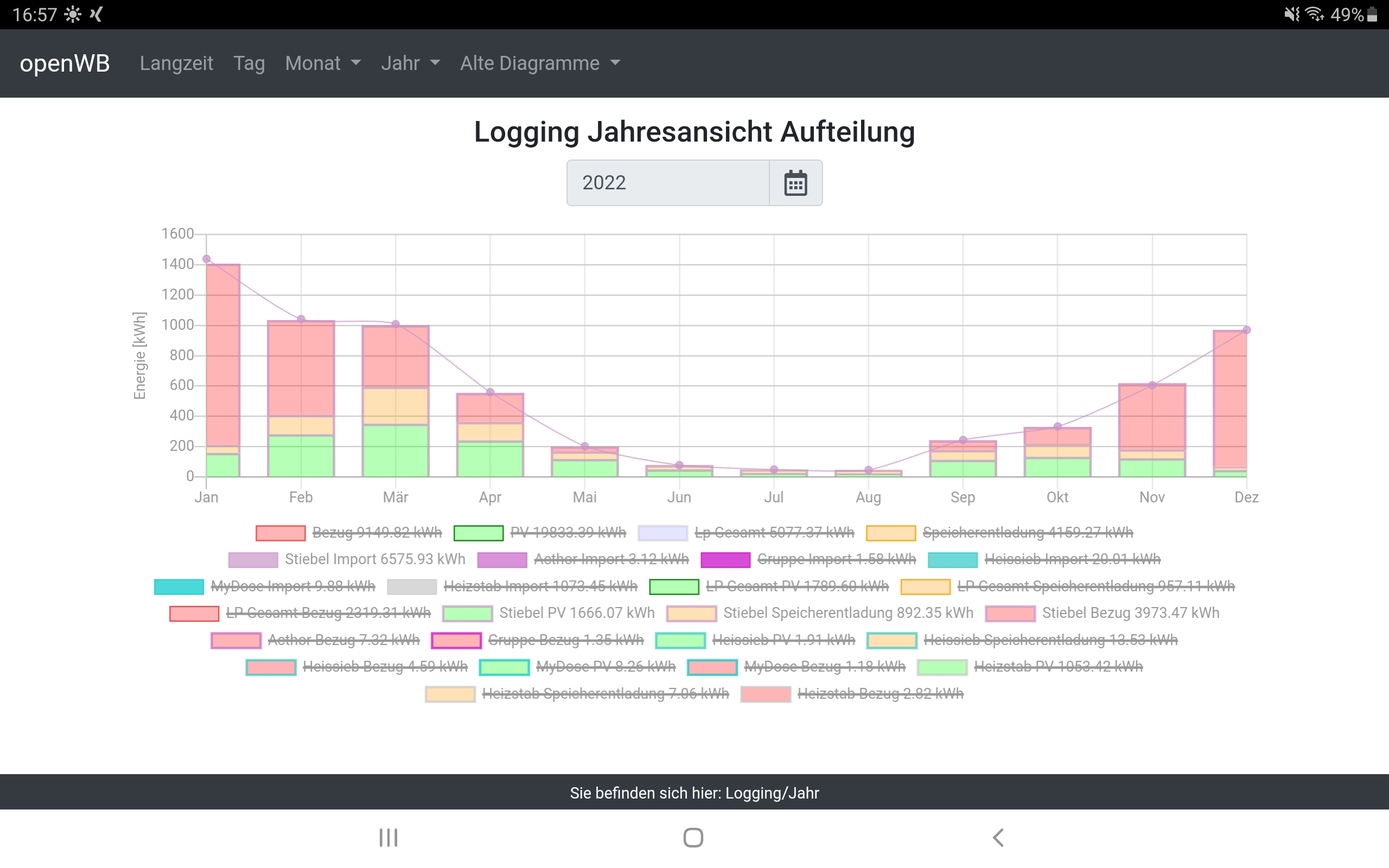Toggle the Bezug 9149.82 kWh legend entry

coord(377,533)
